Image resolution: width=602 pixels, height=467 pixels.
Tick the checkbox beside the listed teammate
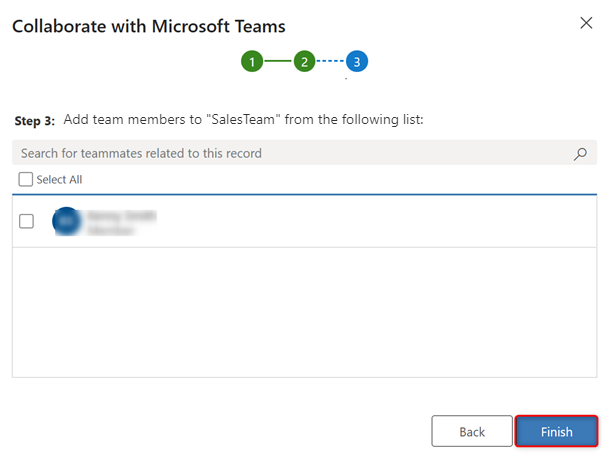27,221
